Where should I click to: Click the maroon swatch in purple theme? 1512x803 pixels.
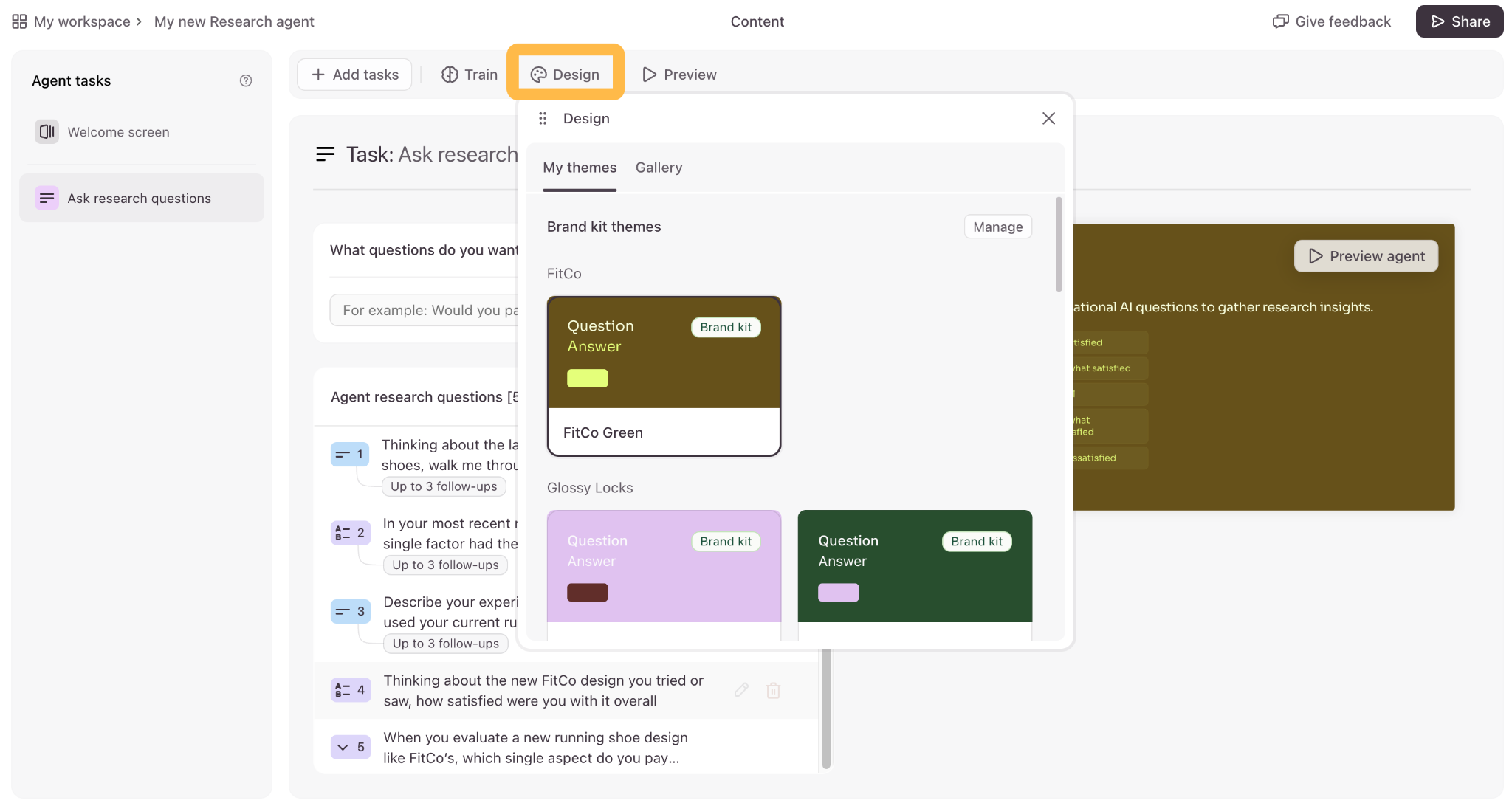[587, 593]
